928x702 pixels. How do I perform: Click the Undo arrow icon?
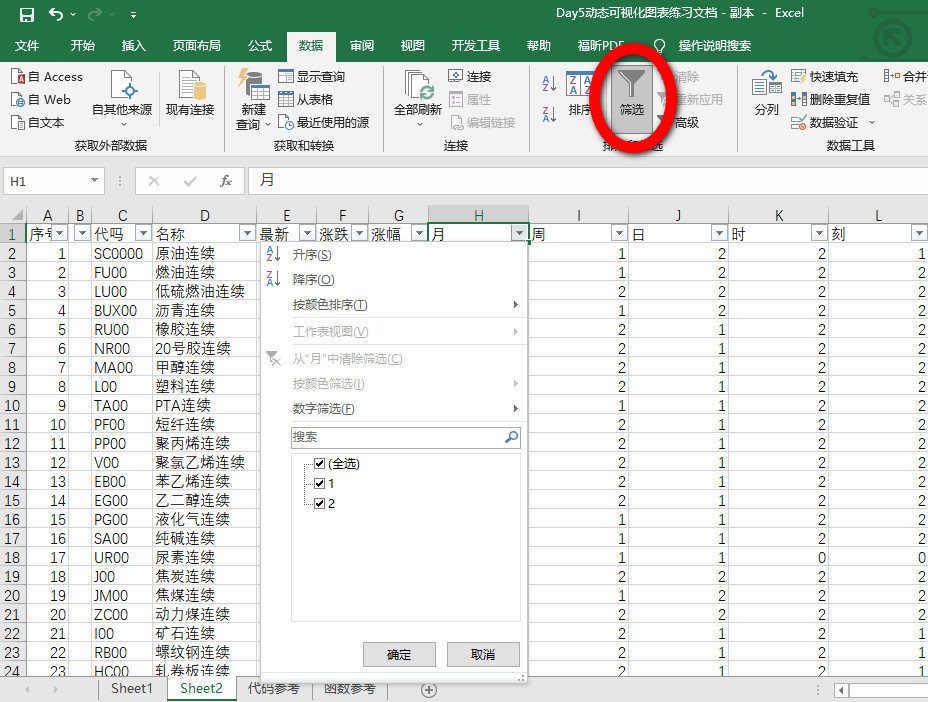(56, 14)
